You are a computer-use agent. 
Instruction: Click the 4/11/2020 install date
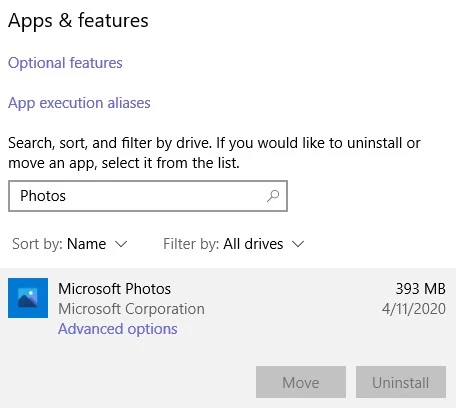[414, 309]
